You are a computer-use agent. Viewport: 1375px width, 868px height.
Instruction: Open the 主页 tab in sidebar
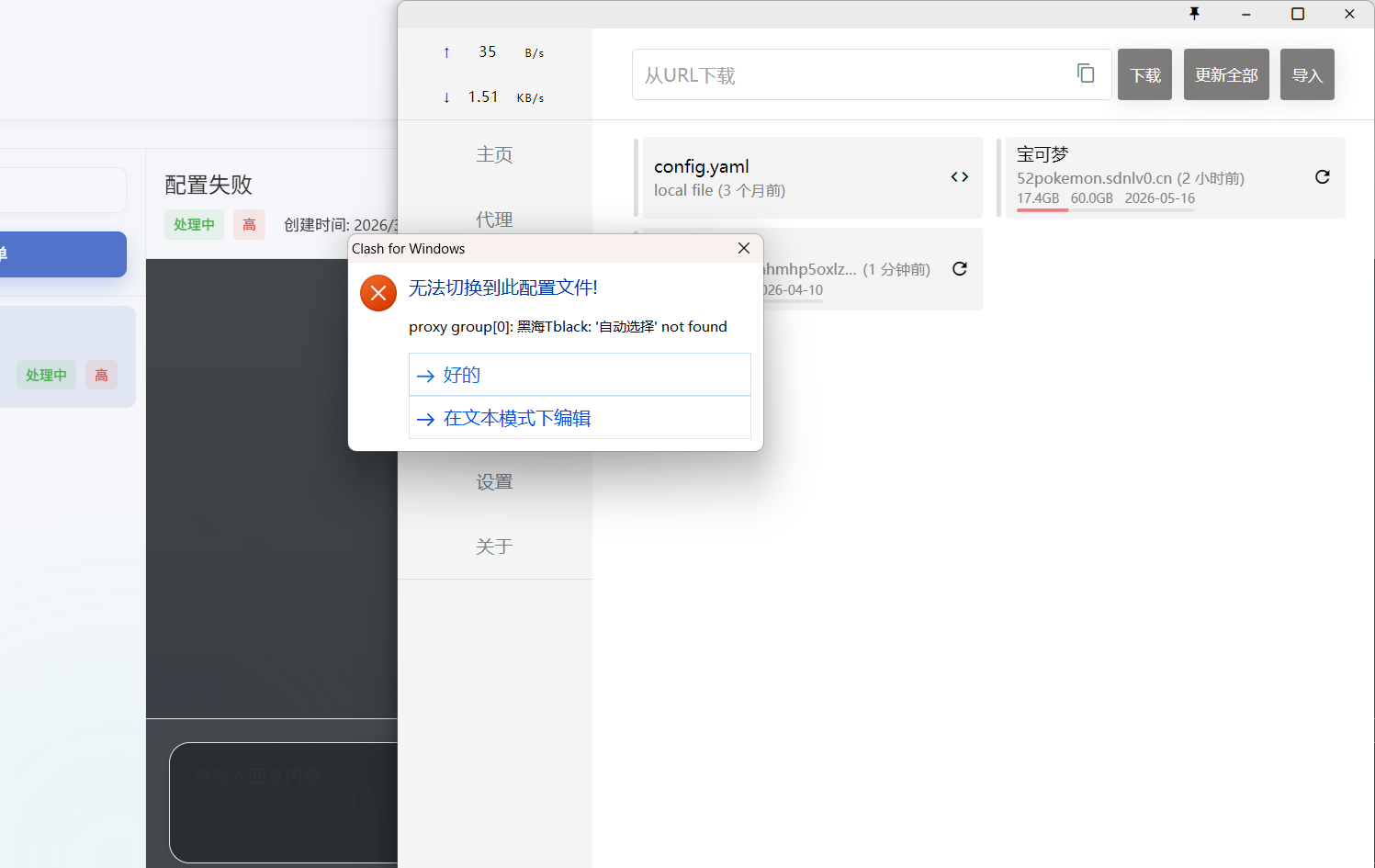click(x=494, y=154)
